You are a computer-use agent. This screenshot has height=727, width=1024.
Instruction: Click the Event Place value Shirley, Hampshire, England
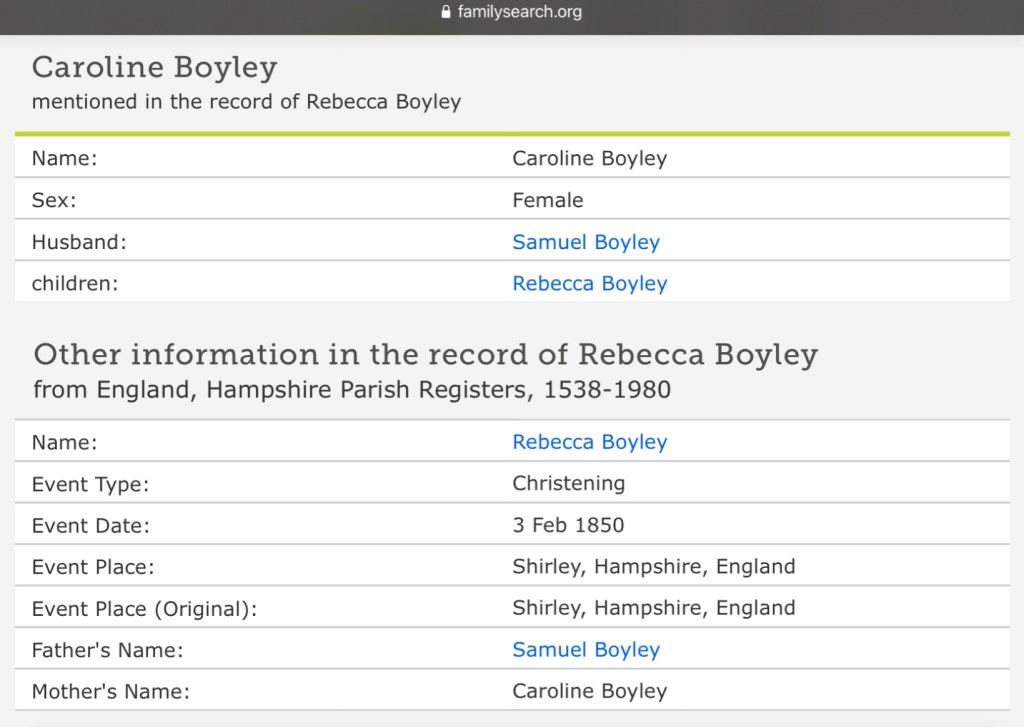point(653,567)
